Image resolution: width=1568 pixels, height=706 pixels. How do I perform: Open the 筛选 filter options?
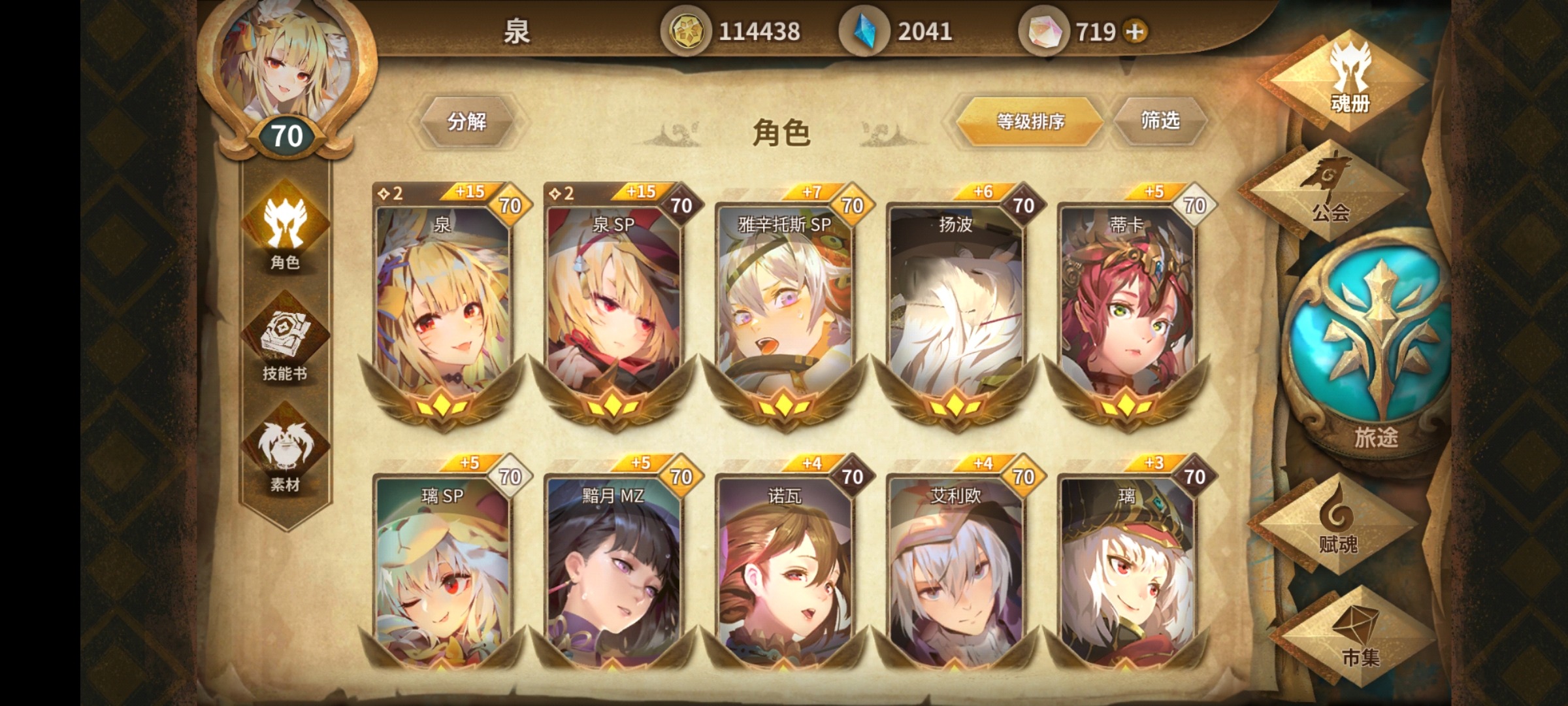(1160, 120)
